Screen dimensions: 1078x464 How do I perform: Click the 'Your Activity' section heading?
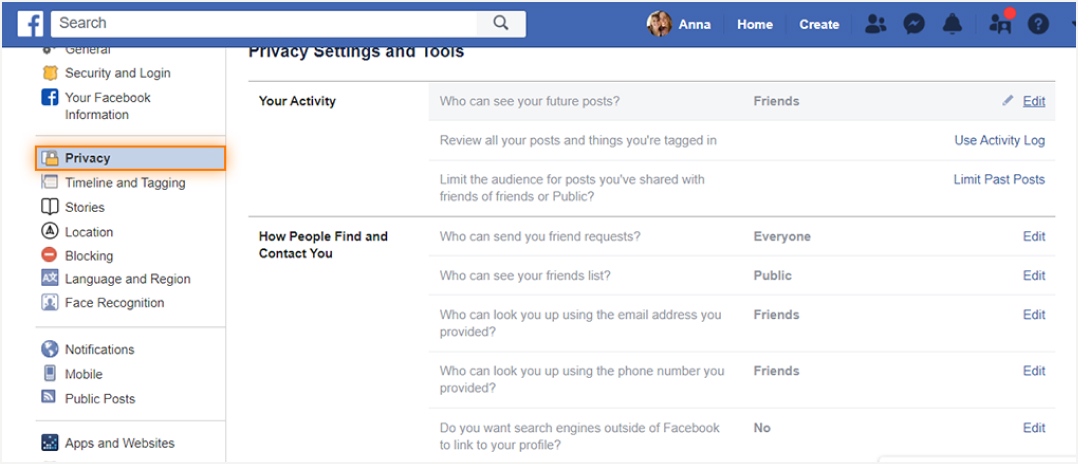coord(297,101)
